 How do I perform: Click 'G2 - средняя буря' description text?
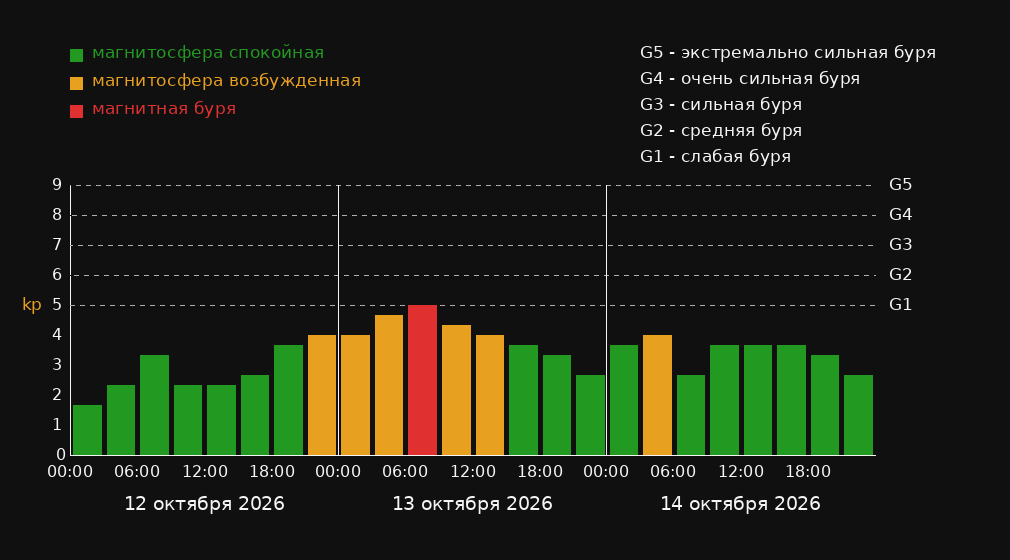(721, 131)
